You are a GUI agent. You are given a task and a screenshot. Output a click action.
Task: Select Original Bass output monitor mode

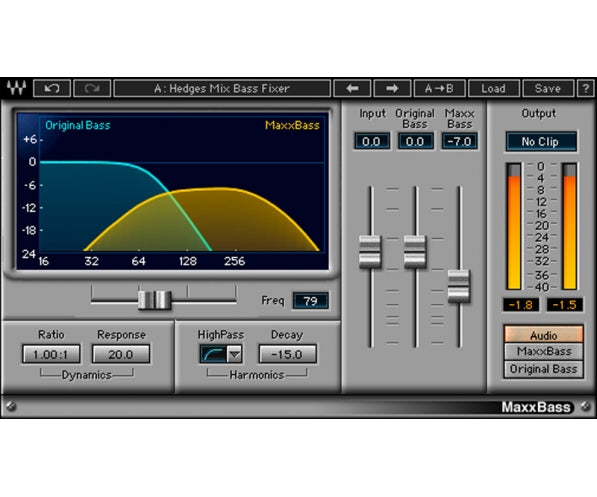pyautogui.click(x=544, y=369)
